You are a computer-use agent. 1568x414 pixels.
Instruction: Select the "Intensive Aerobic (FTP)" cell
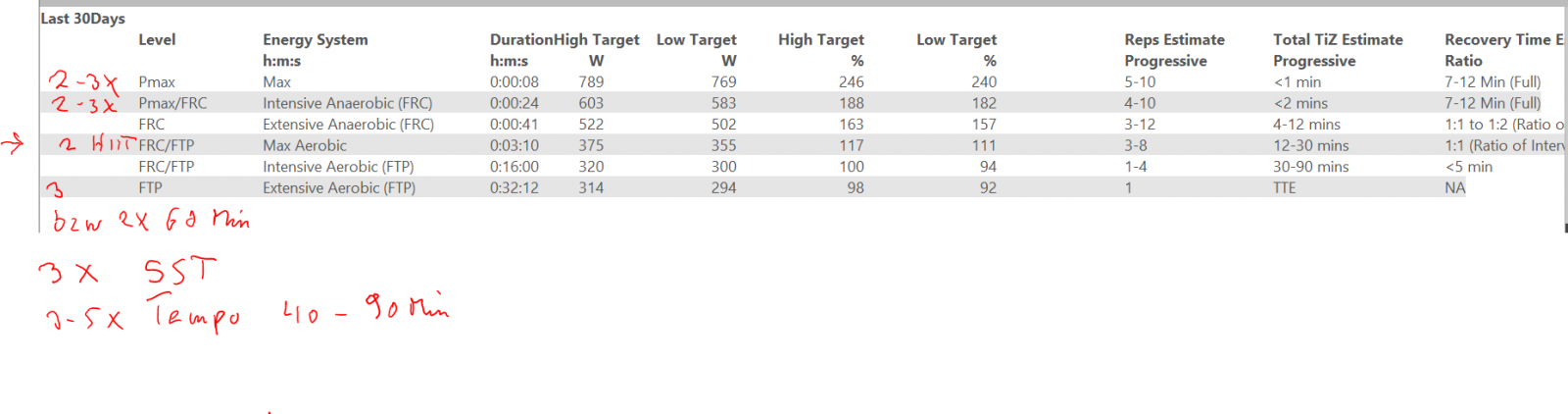(338, 167)
